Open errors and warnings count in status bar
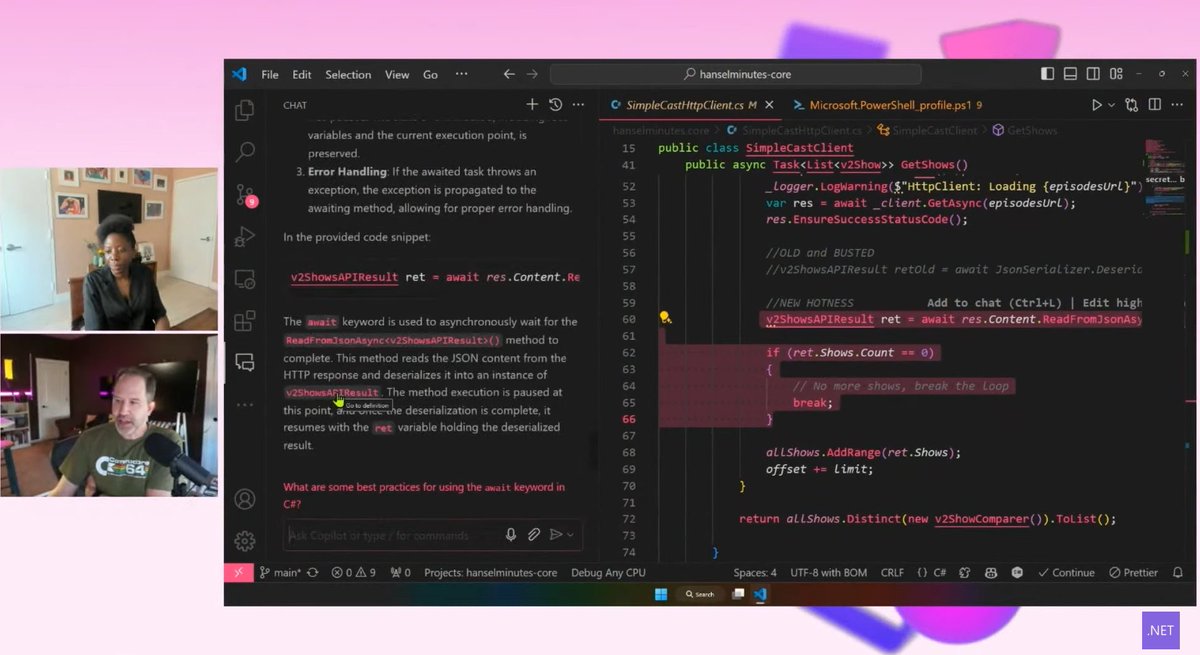The width and height of the screenshot is (1200, 655). (354, 573)
